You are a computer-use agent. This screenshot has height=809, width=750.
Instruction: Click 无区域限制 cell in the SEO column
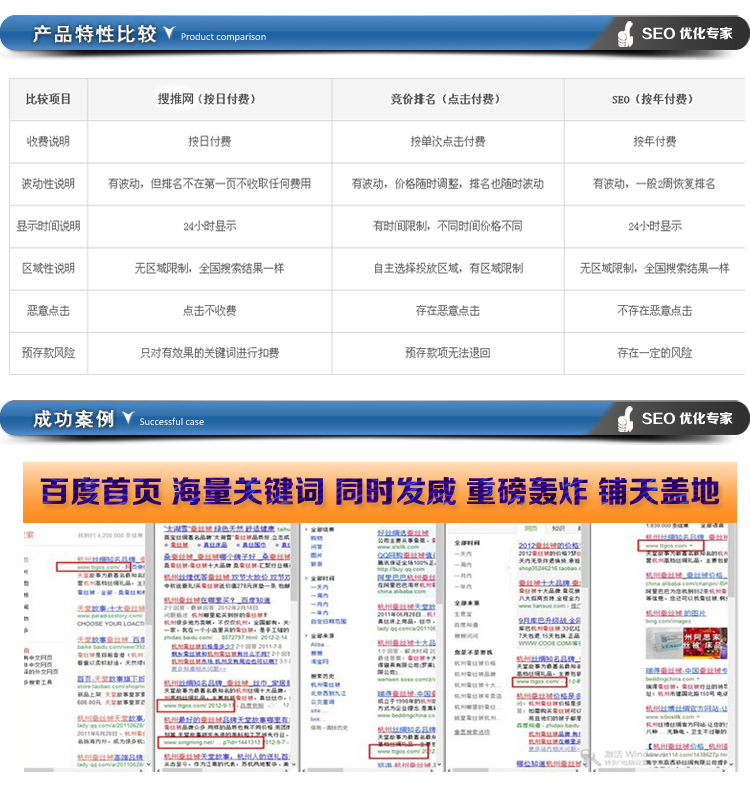pos(655,268)
